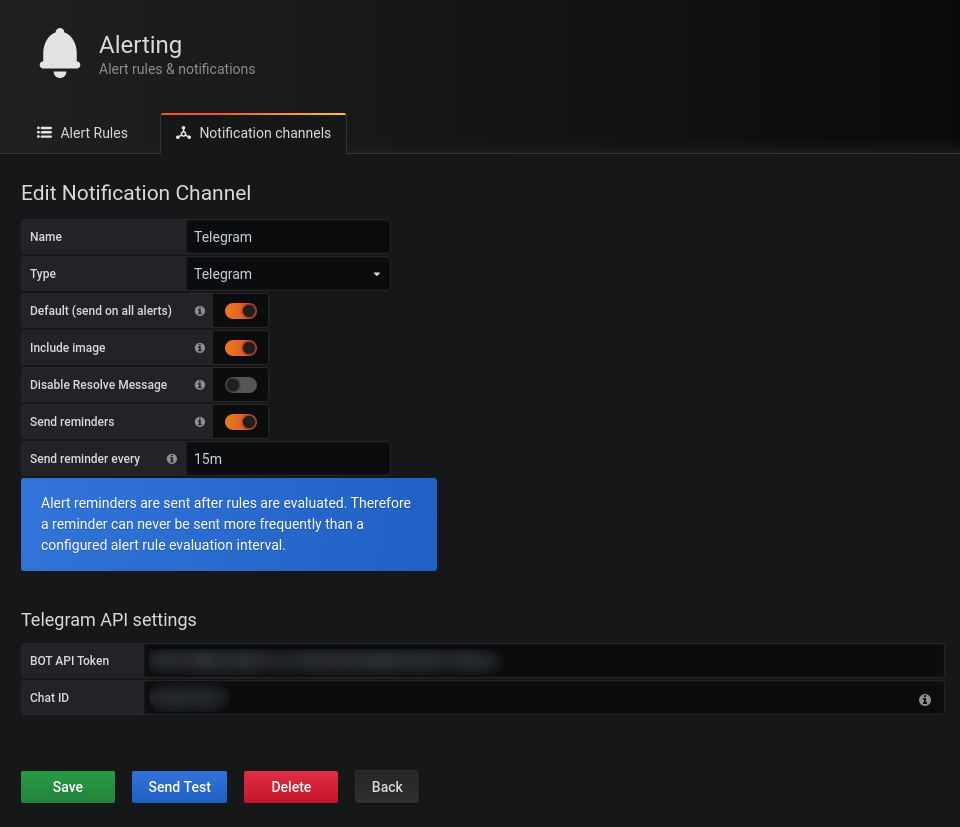Click the Alert rules & notifications subtitle
This screenshot has width=960, height=827.
[177, 69]
